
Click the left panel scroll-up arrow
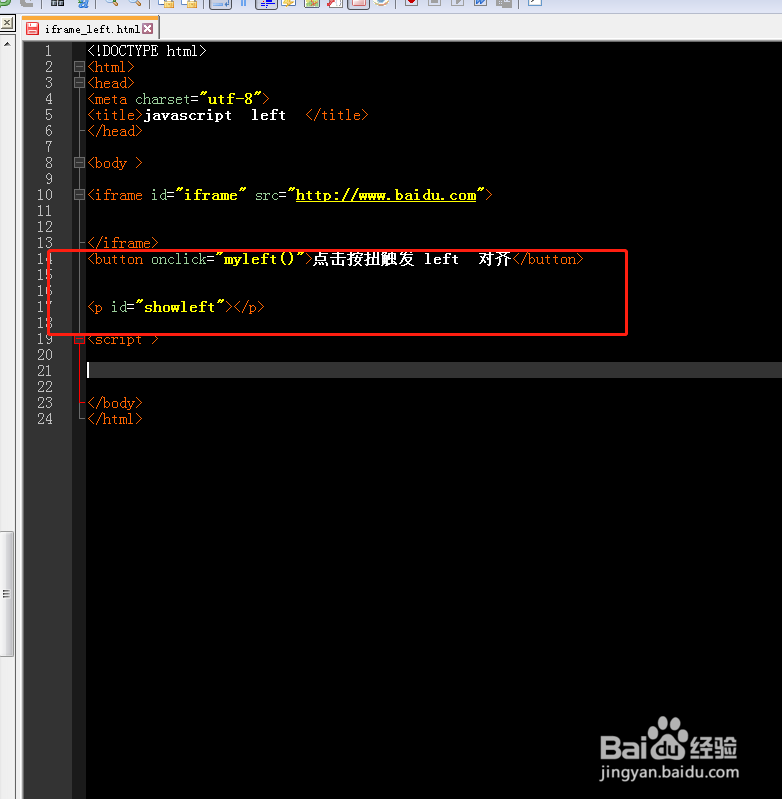pos(7,45)
